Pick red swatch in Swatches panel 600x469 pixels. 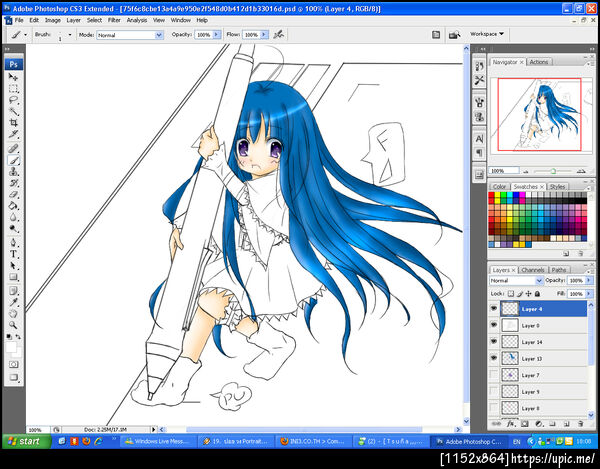(491, 195)
